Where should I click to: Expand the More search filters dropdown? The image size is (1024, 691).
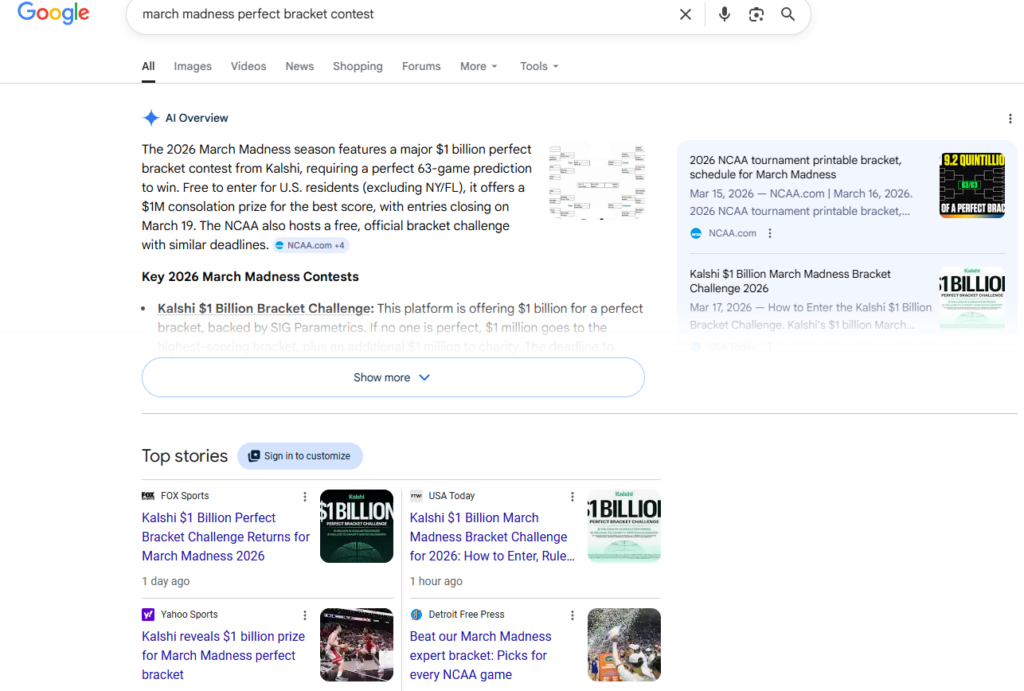tap(479, 66)
